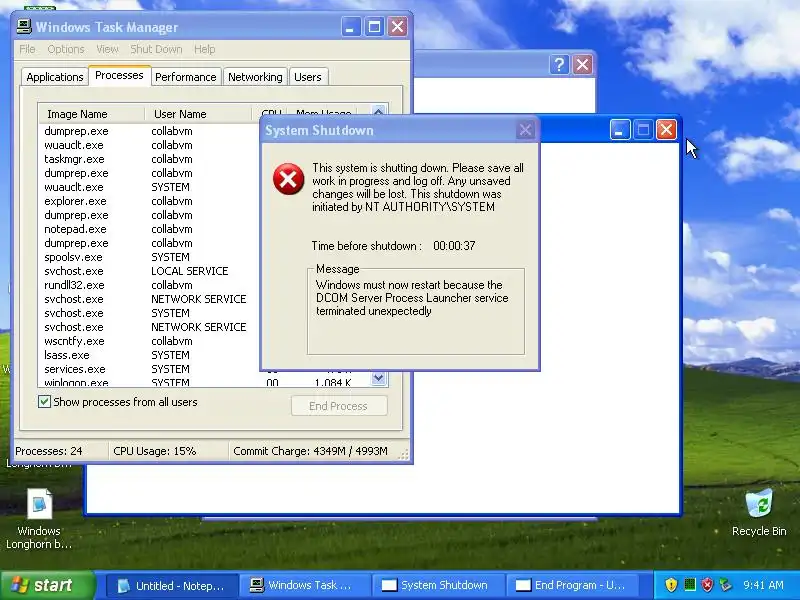Select the taskmgr.exe process row
Image resolution: width=800 pixels, height=600 pixels.
click(x=151, y=159)
